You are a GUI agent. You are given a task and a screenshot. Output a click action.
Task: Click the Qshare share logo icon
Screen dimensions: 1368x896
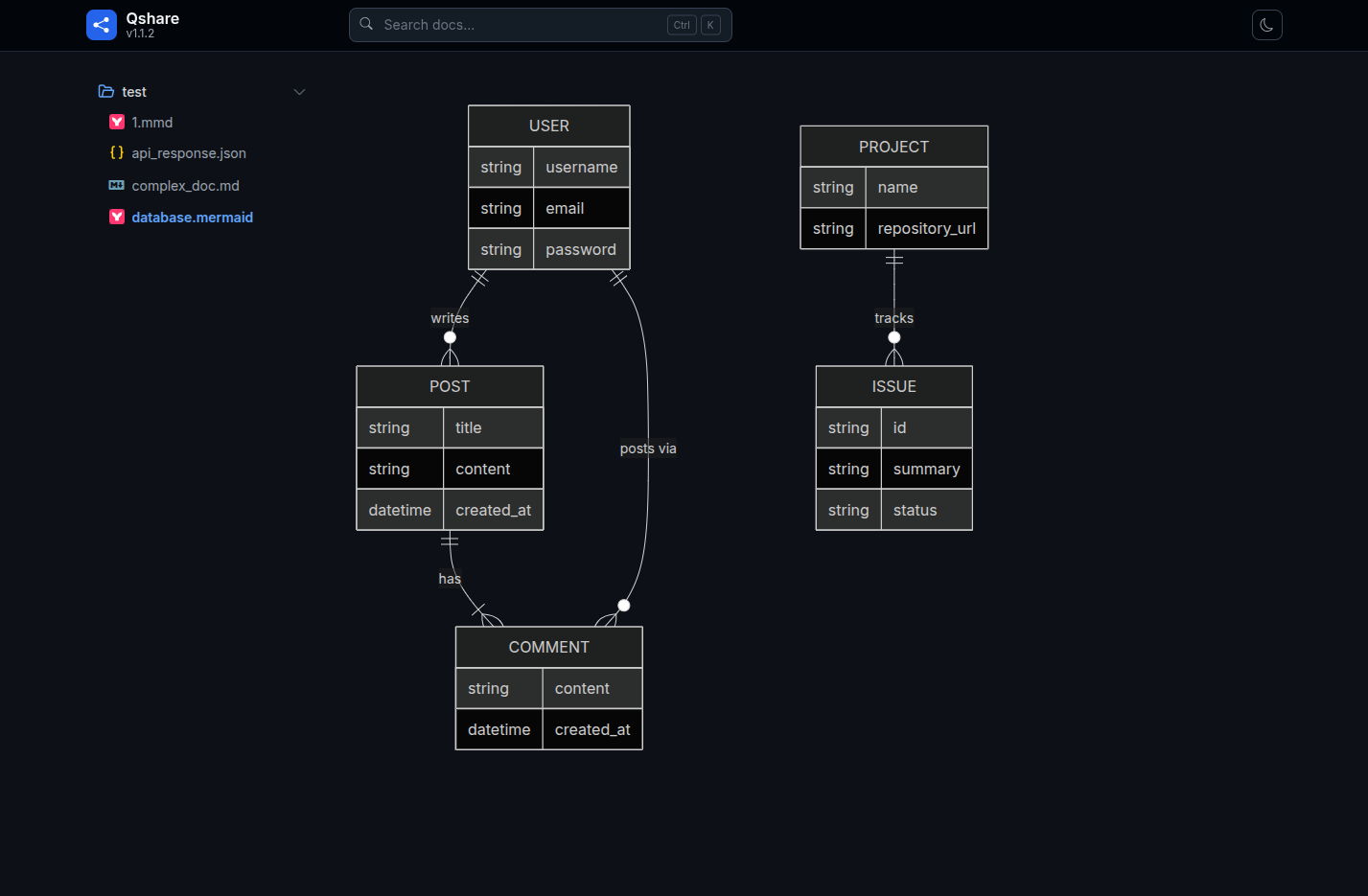[x=102, y=25]
